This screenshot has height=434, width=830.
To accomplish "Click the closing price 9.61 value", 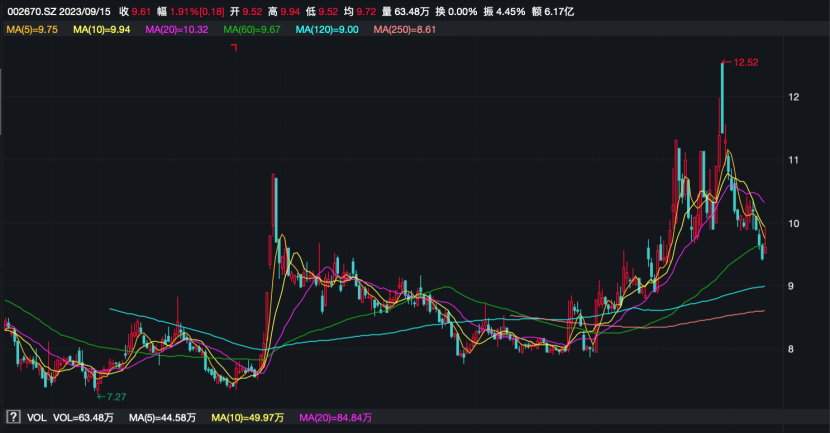I will pyautogui.click(x=141, y=11).
